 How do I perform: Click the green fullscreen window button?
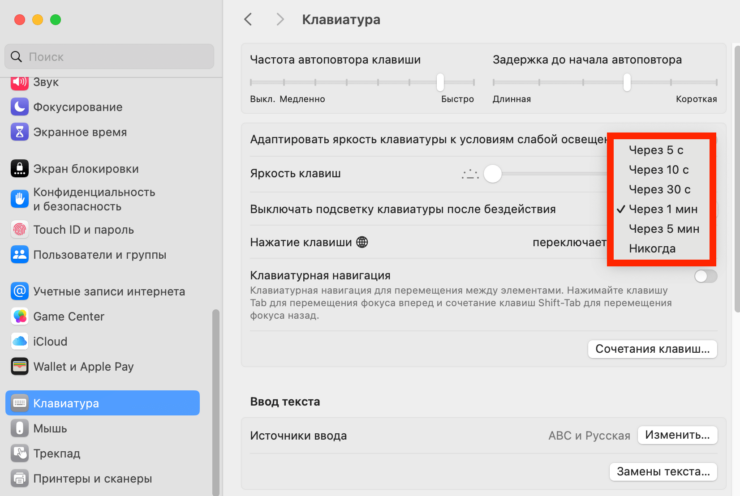tap(56, 20)
